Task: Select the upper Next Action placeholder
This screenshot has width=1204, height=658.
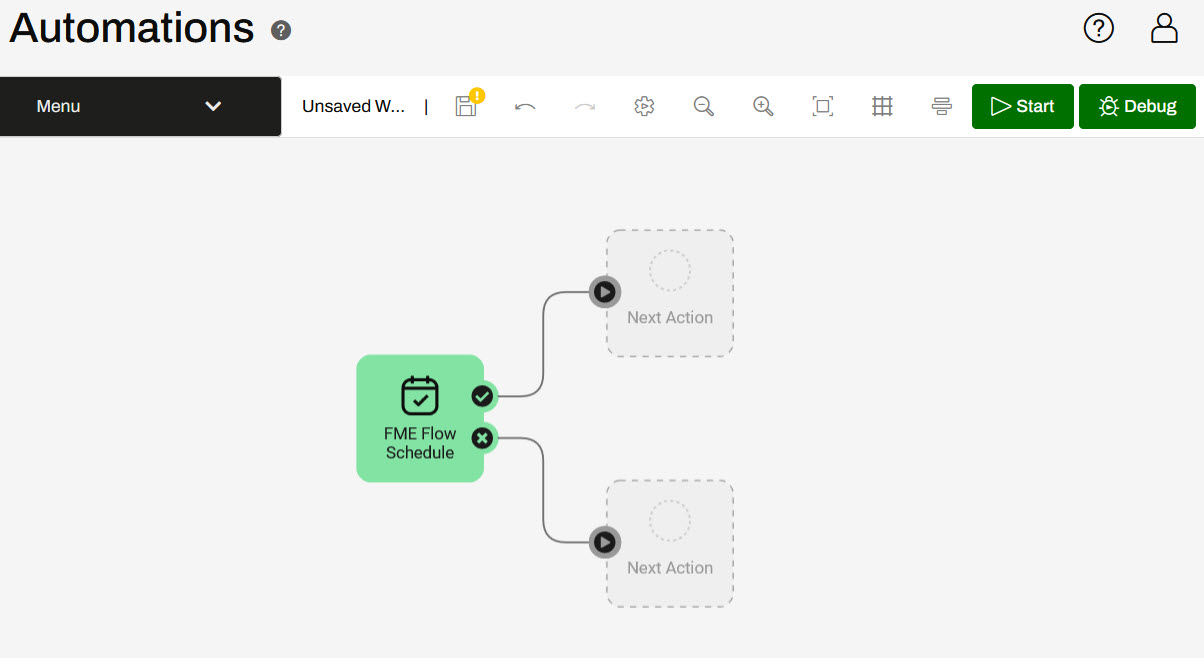Action: 670,293
